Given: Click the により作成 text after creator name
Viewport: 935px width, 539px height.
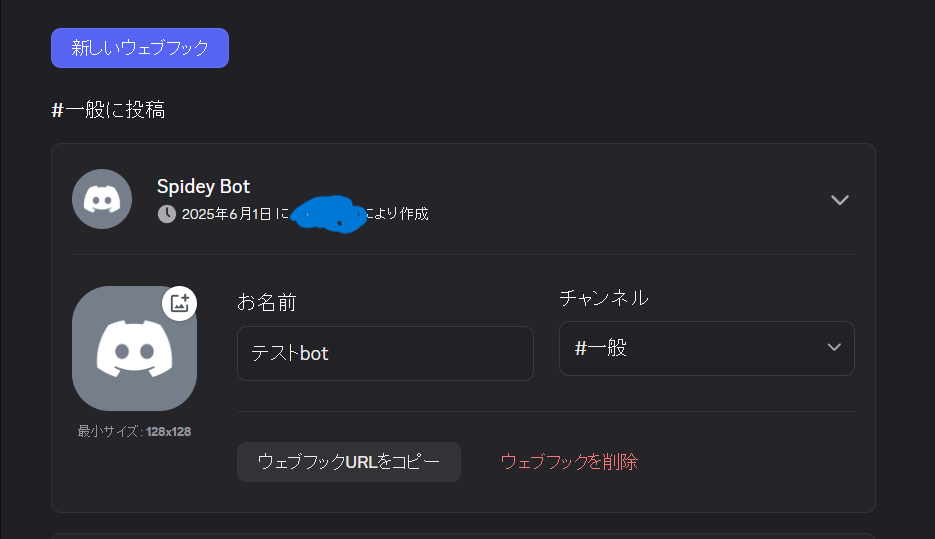Looking at the screenshot, I should point(397,213).
